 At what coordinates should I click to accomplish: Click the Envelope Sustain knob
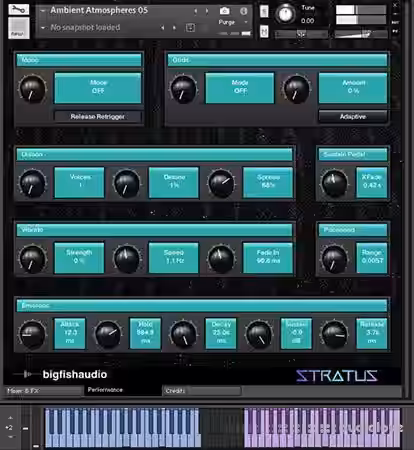[x=259, y=334]
